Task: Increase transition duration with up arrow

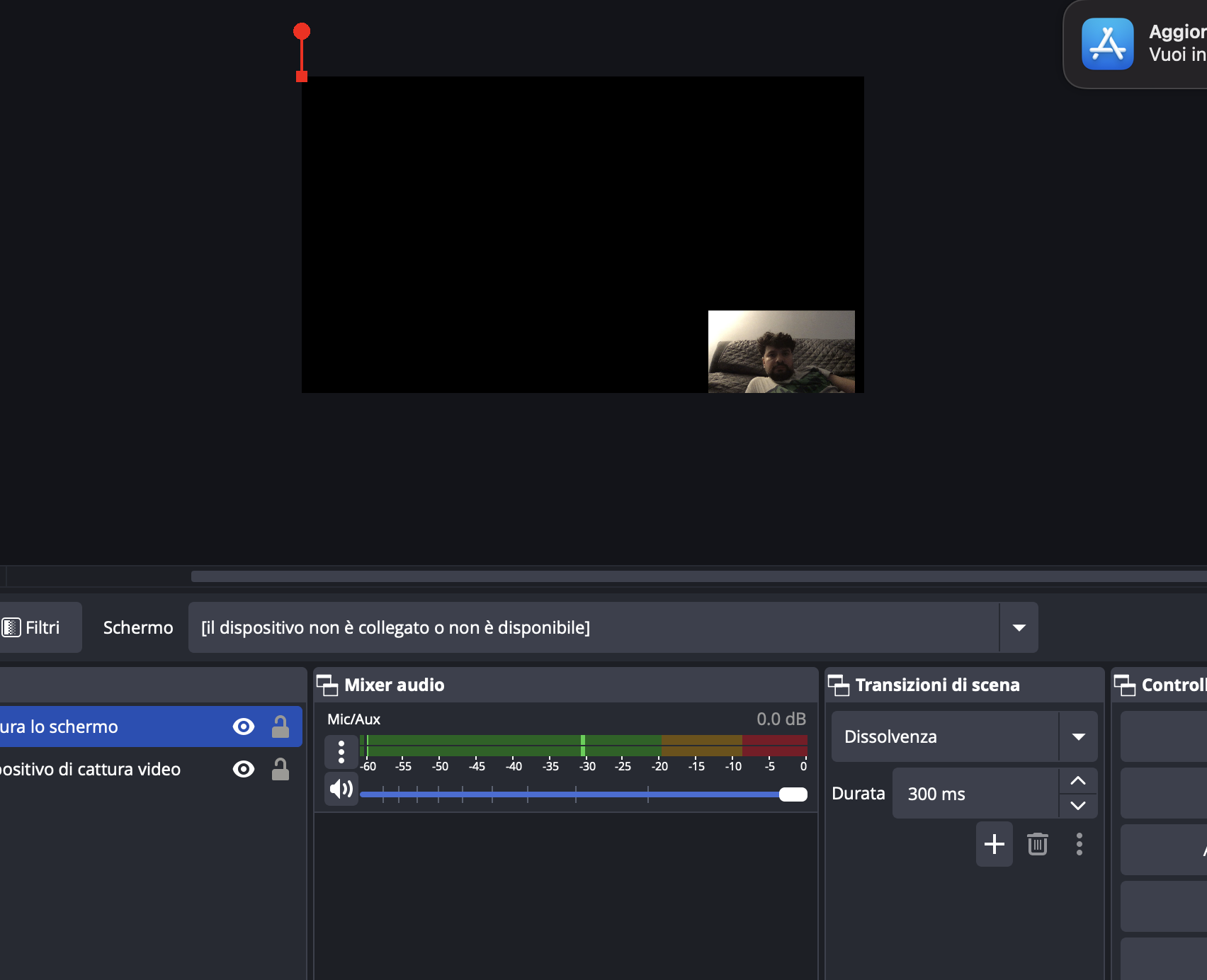Action: [x=1078, y=781]
